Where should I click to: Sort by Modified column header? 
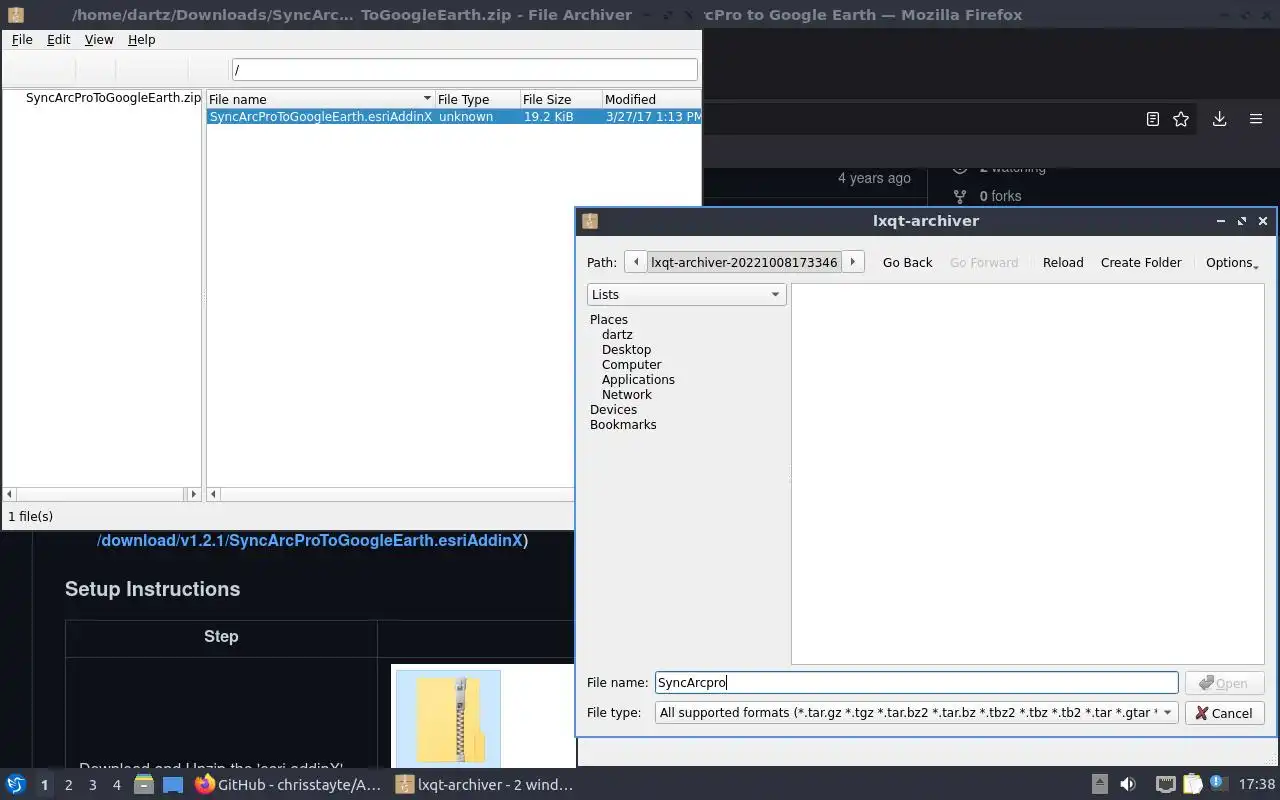click(651, 99)
